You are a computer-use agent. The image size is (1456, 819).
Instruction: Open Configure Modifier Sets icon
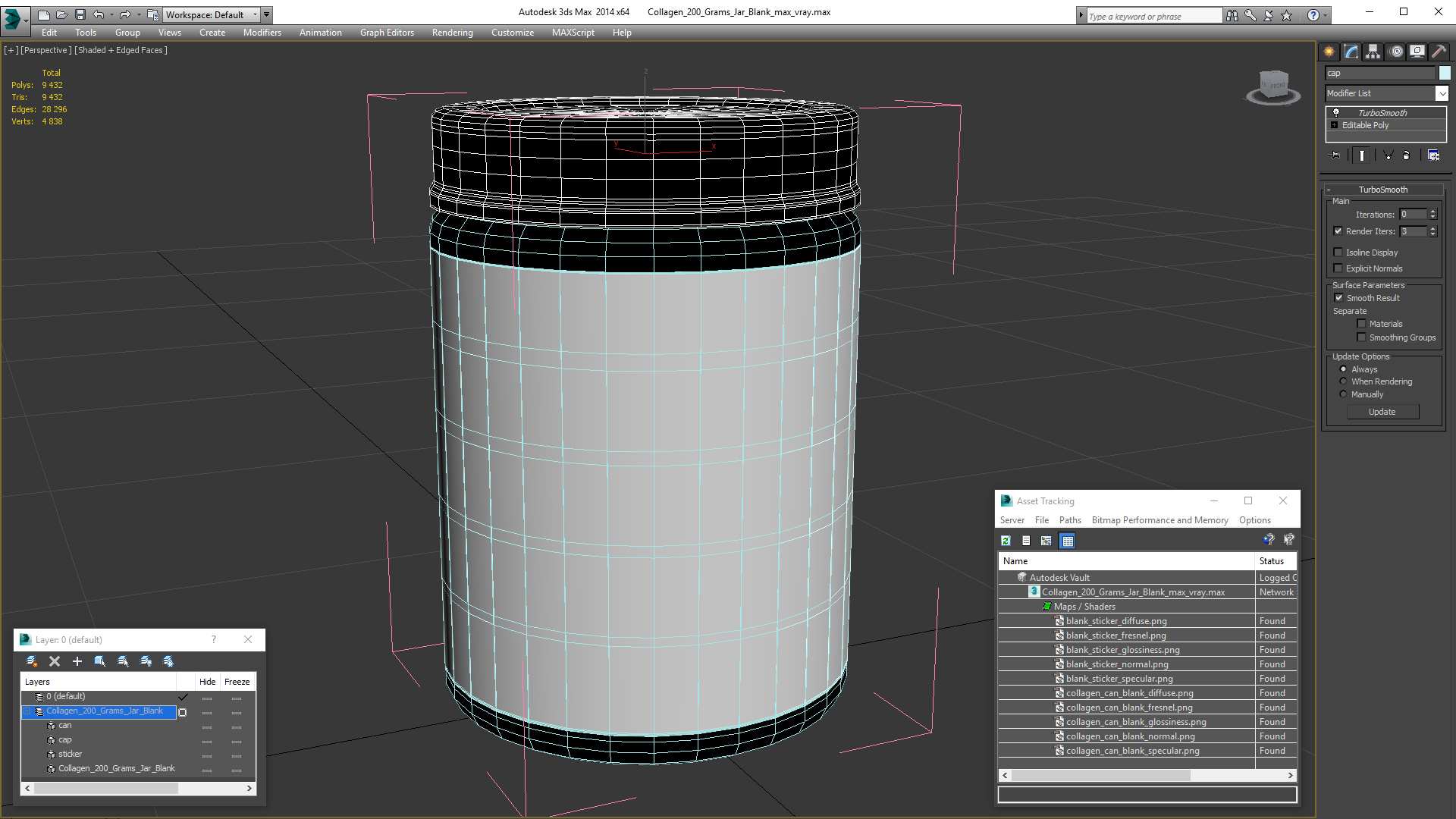tap(1433, 155)
